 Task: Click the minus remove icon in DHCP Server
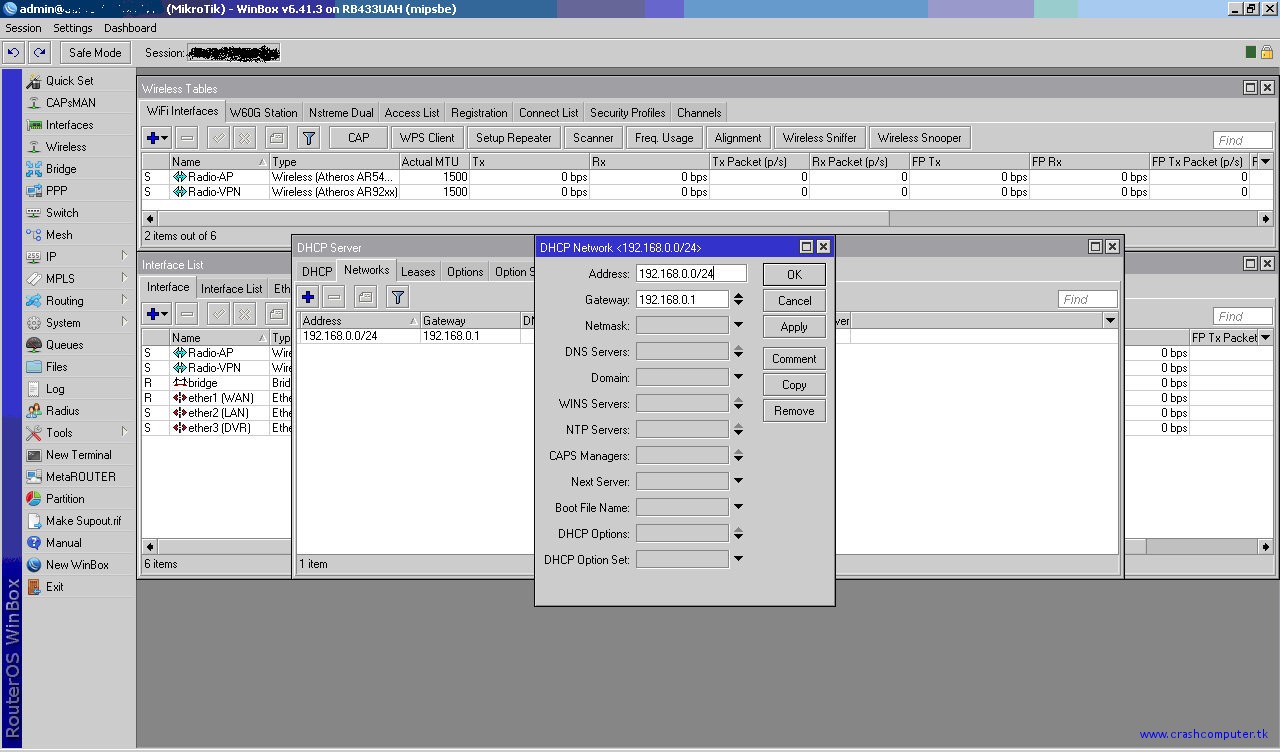tap(334, 297)
